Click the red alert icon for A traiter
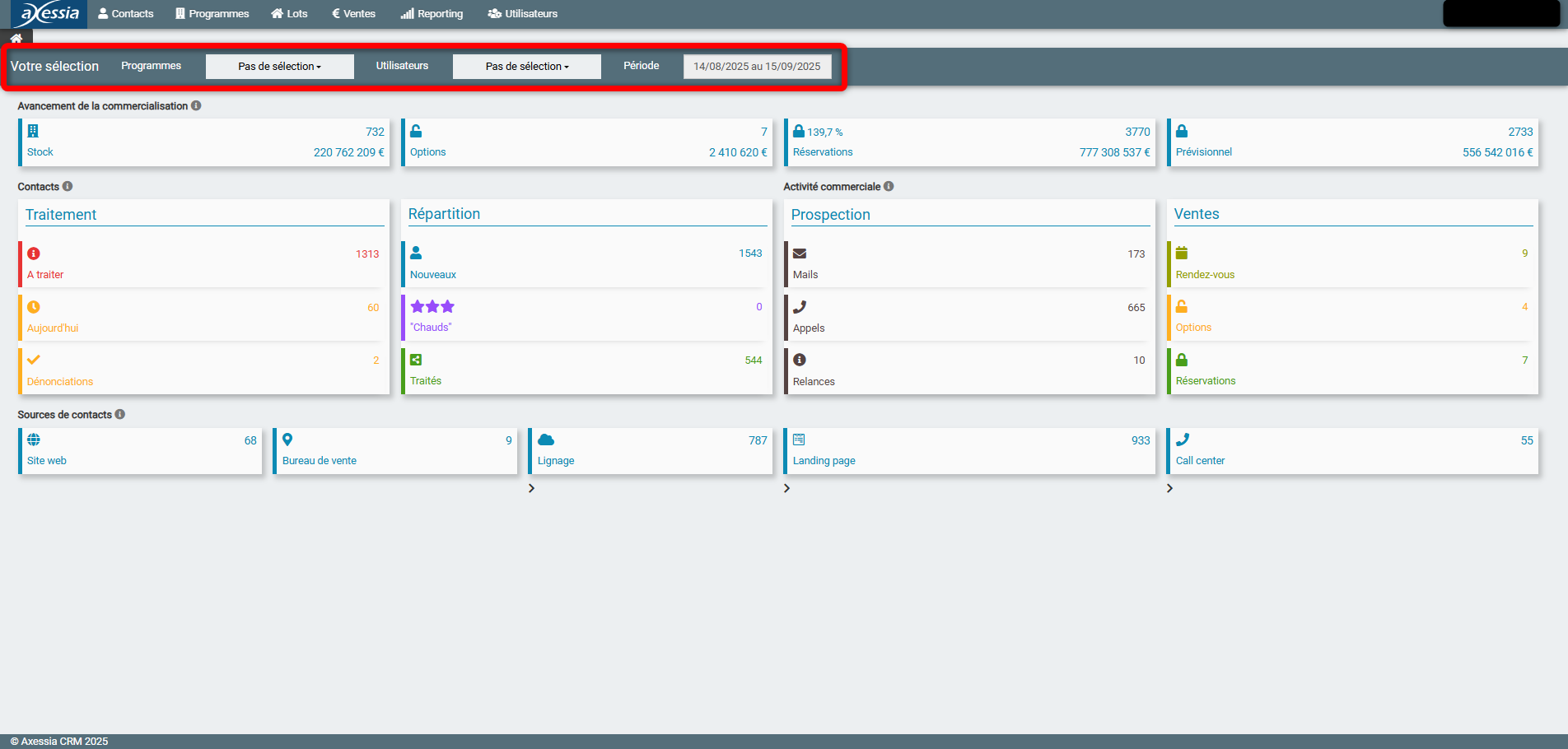This screenshot has width=1568, height=749. pos(34,254)
